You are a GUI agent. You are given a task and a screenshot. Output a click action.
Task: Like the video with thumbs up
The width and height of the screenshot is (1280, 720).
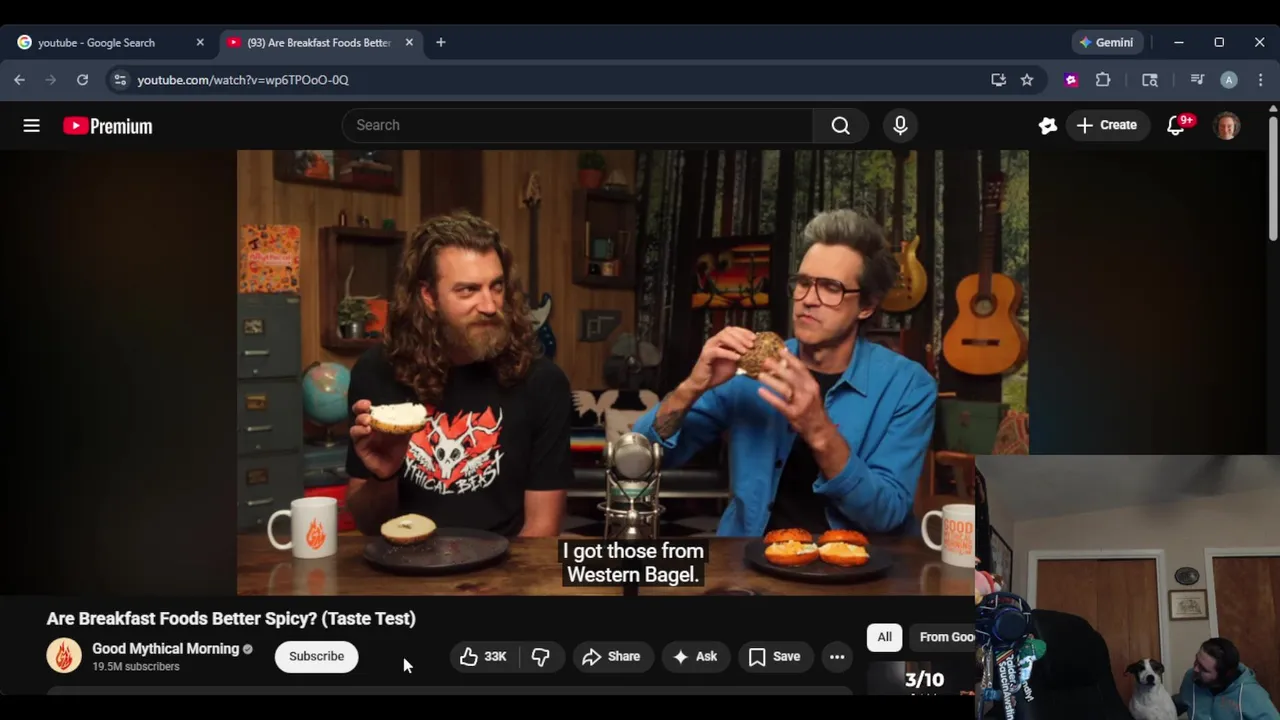click(483, 656)
